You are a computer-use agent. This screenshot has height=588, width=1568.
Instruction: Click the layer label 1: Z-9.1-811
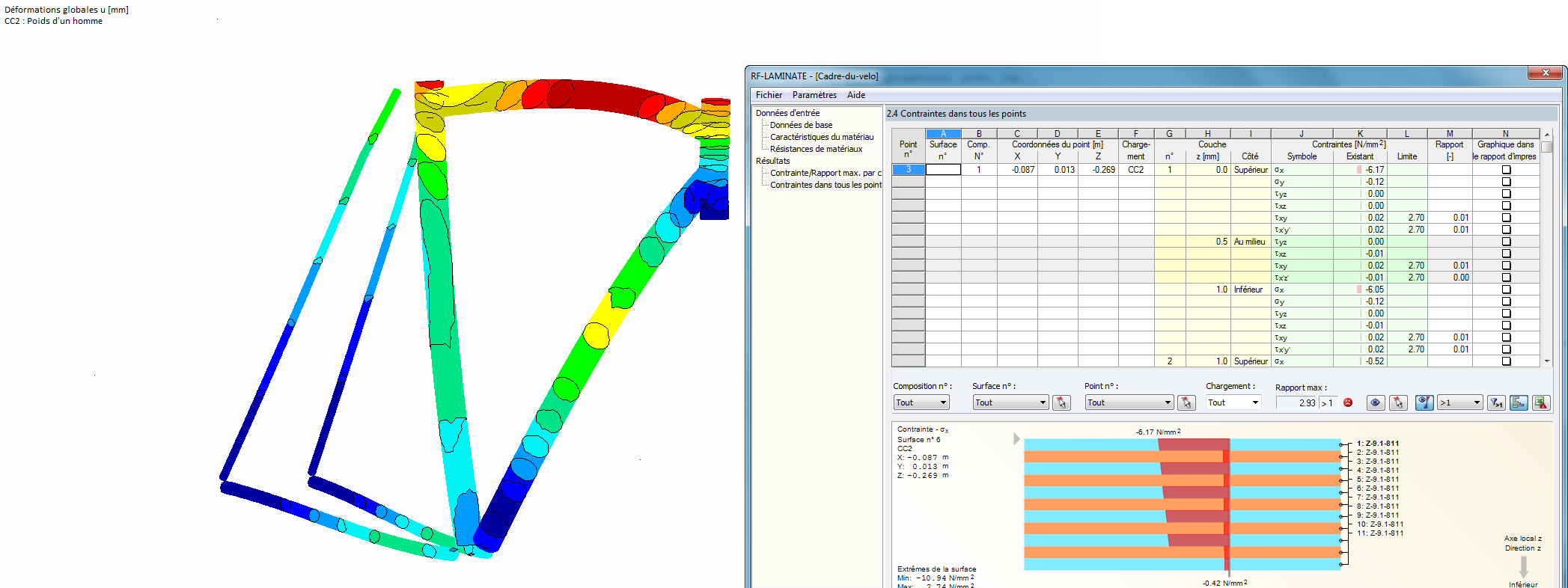1378,444
